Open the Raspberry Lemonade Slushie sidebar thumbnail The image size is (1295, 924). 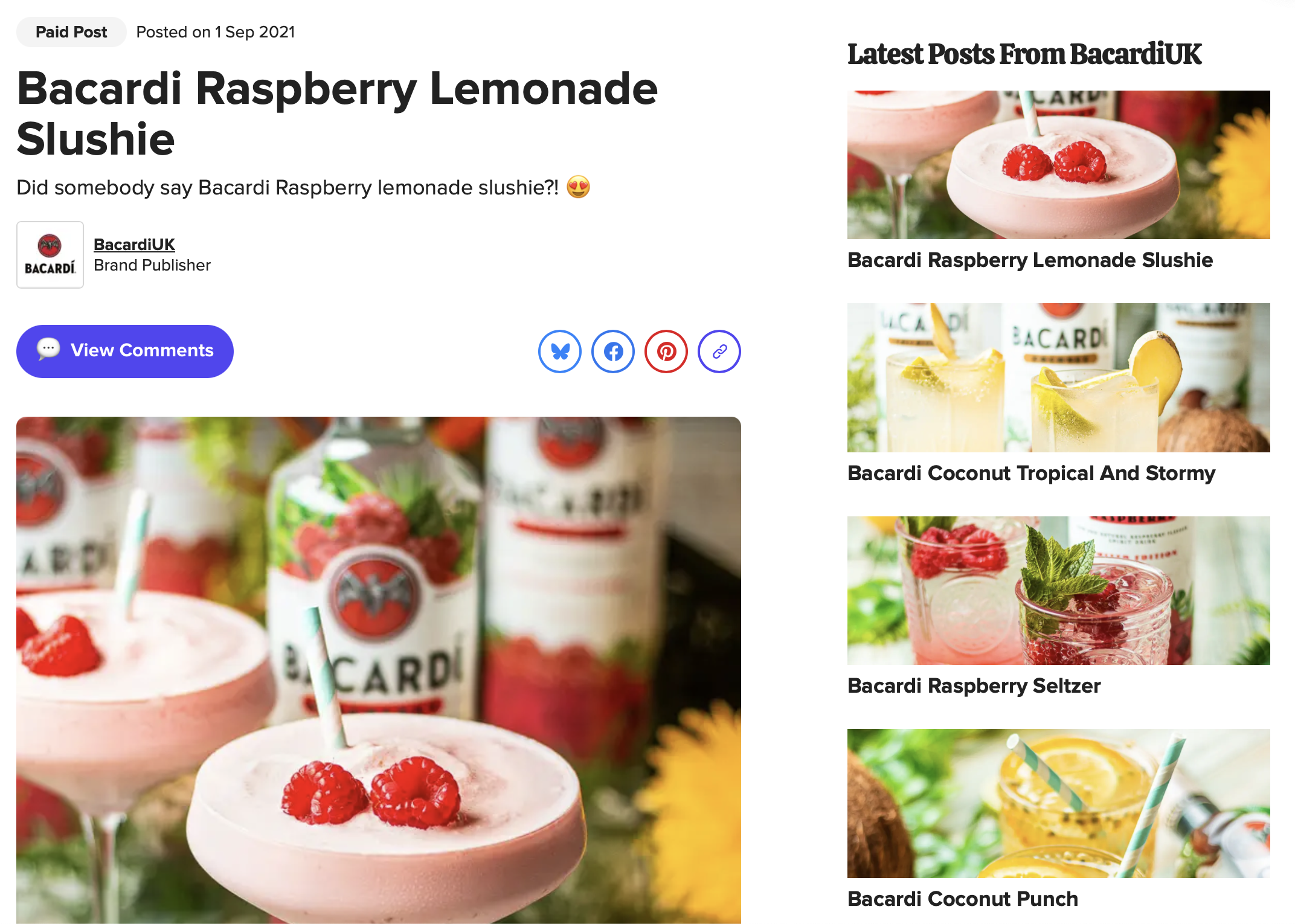[x=1058, y=165]
